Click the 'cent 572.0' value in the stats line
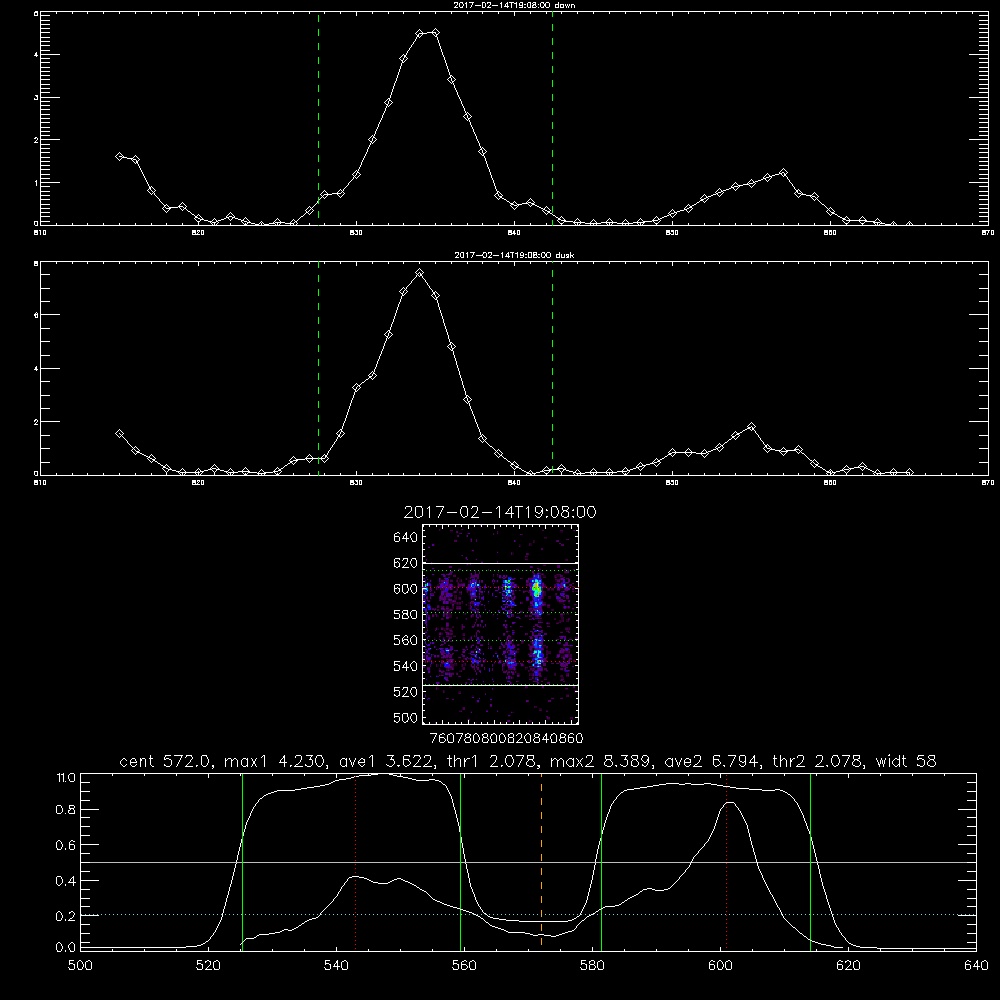The height and width of the screenshot is (1000, 1000). click(x=164, y=761)
